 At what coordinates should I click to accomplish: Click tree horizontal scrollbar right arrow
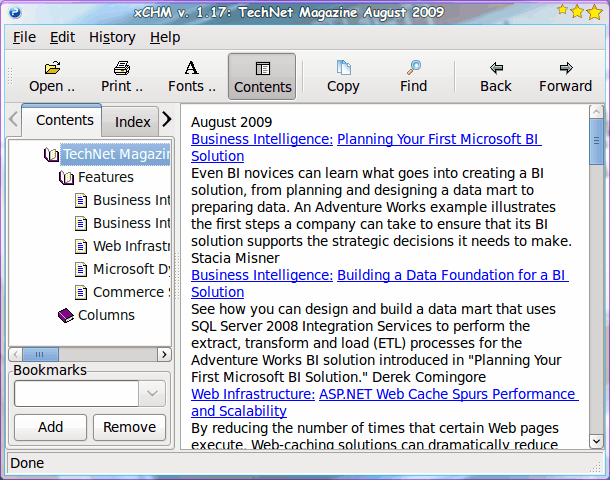tap(164, 354)
